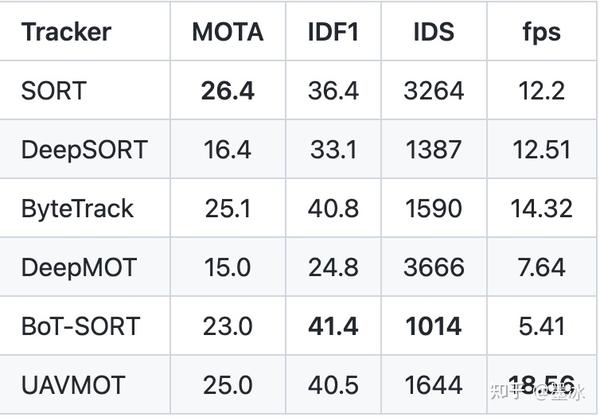
Task: Click the bold 26.4 MOTA value
Action: 227,91
